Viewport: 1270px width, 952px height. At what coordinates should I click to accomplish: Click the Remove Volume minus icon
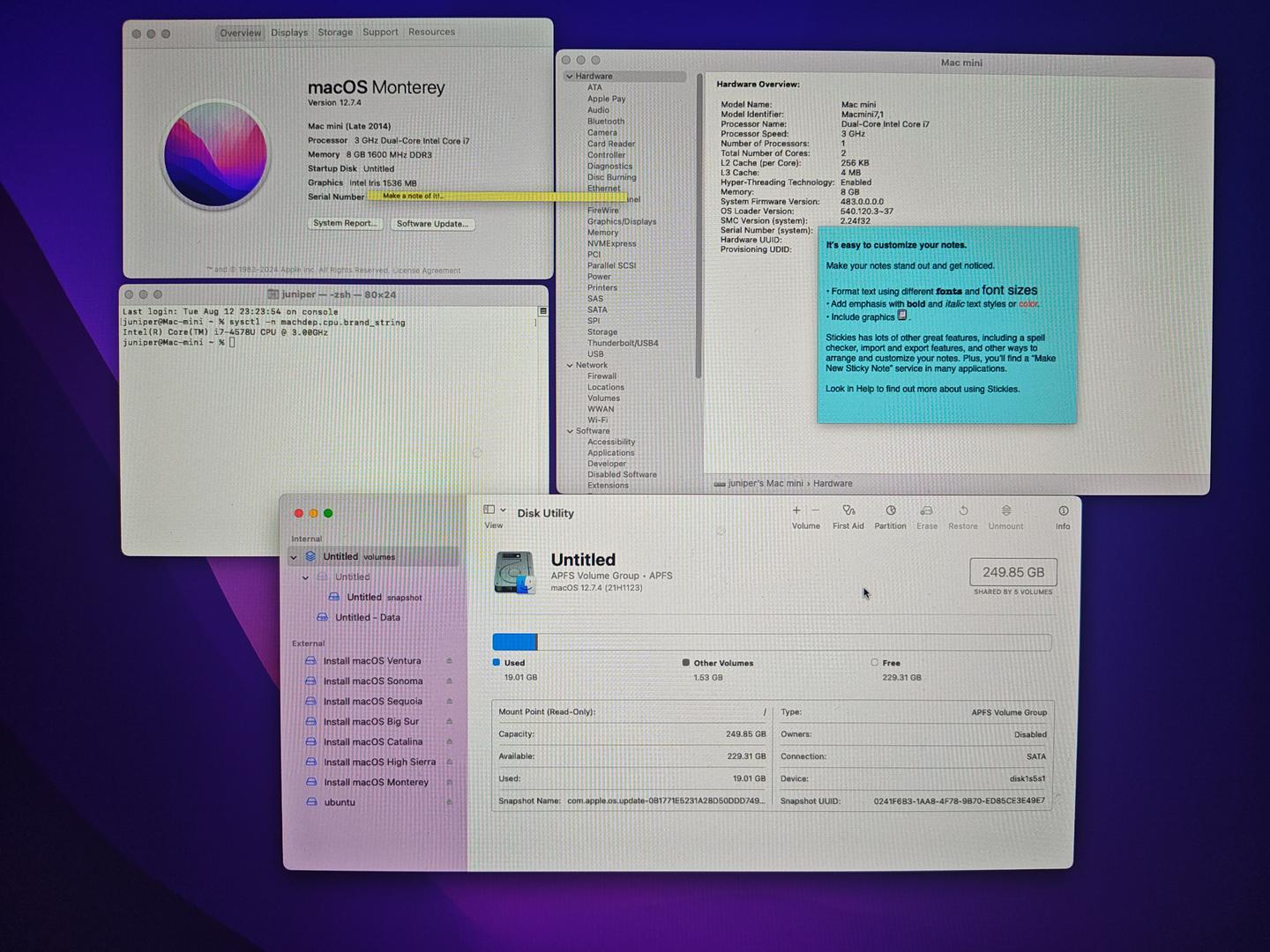(x=815, y=510)
